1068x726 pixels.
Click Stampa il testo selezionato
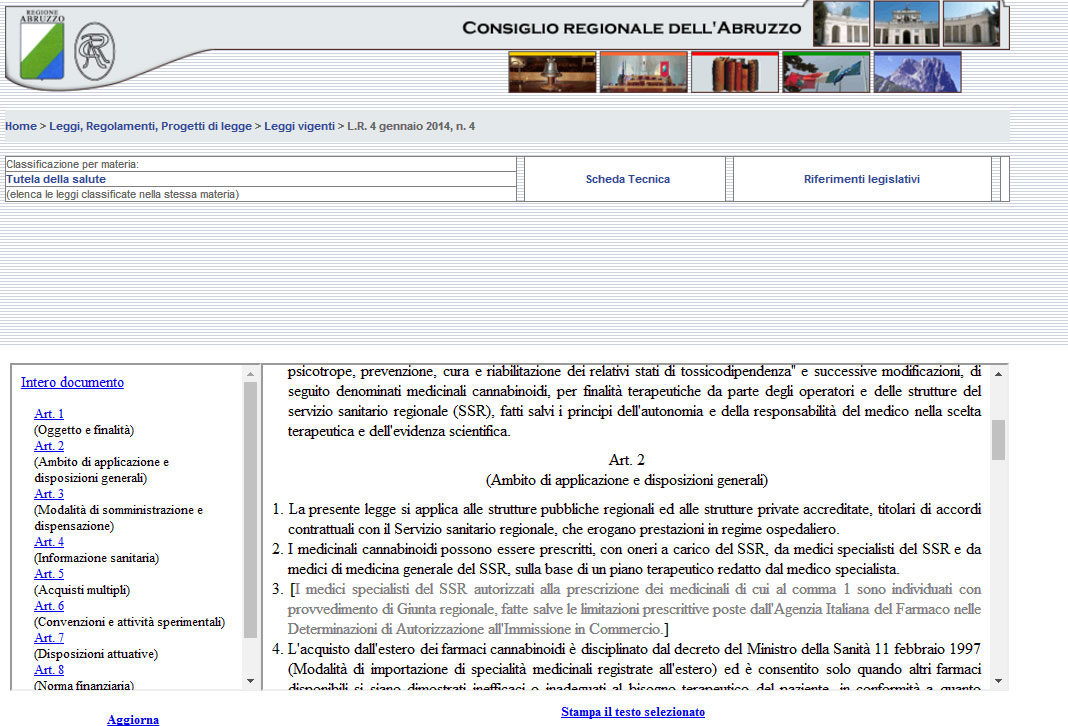[x=632, y=712]
